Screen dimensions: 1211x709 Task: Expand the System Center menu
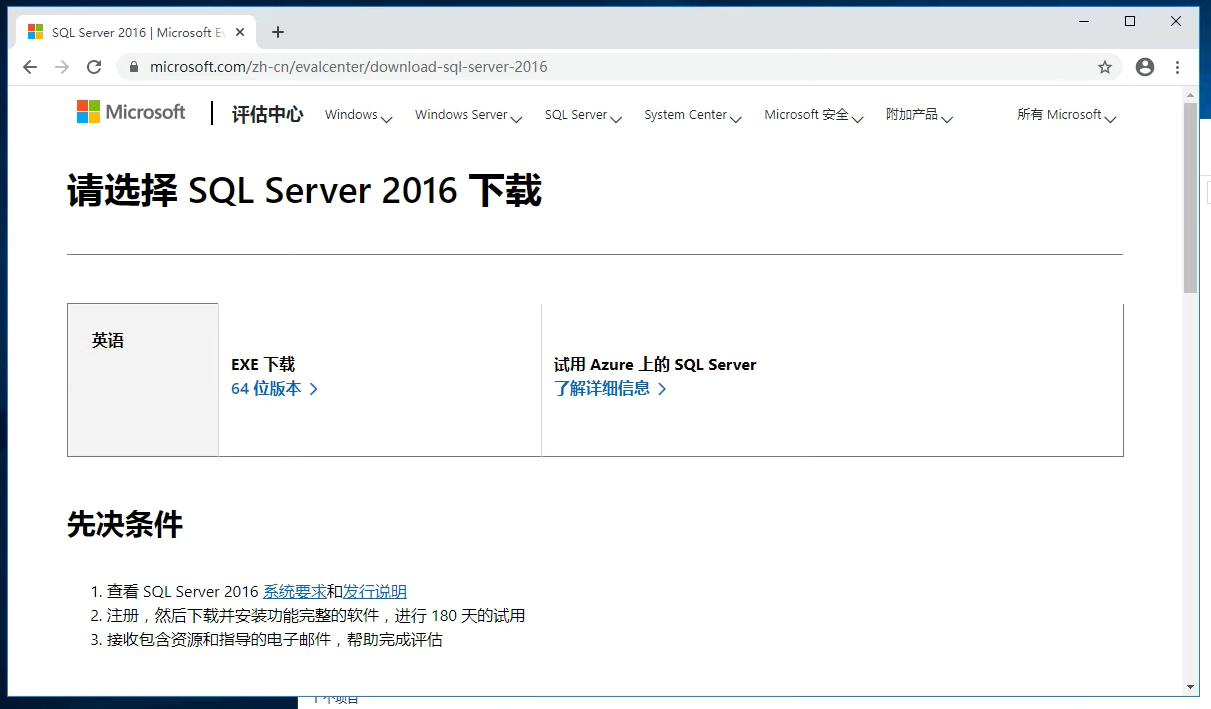692,115
